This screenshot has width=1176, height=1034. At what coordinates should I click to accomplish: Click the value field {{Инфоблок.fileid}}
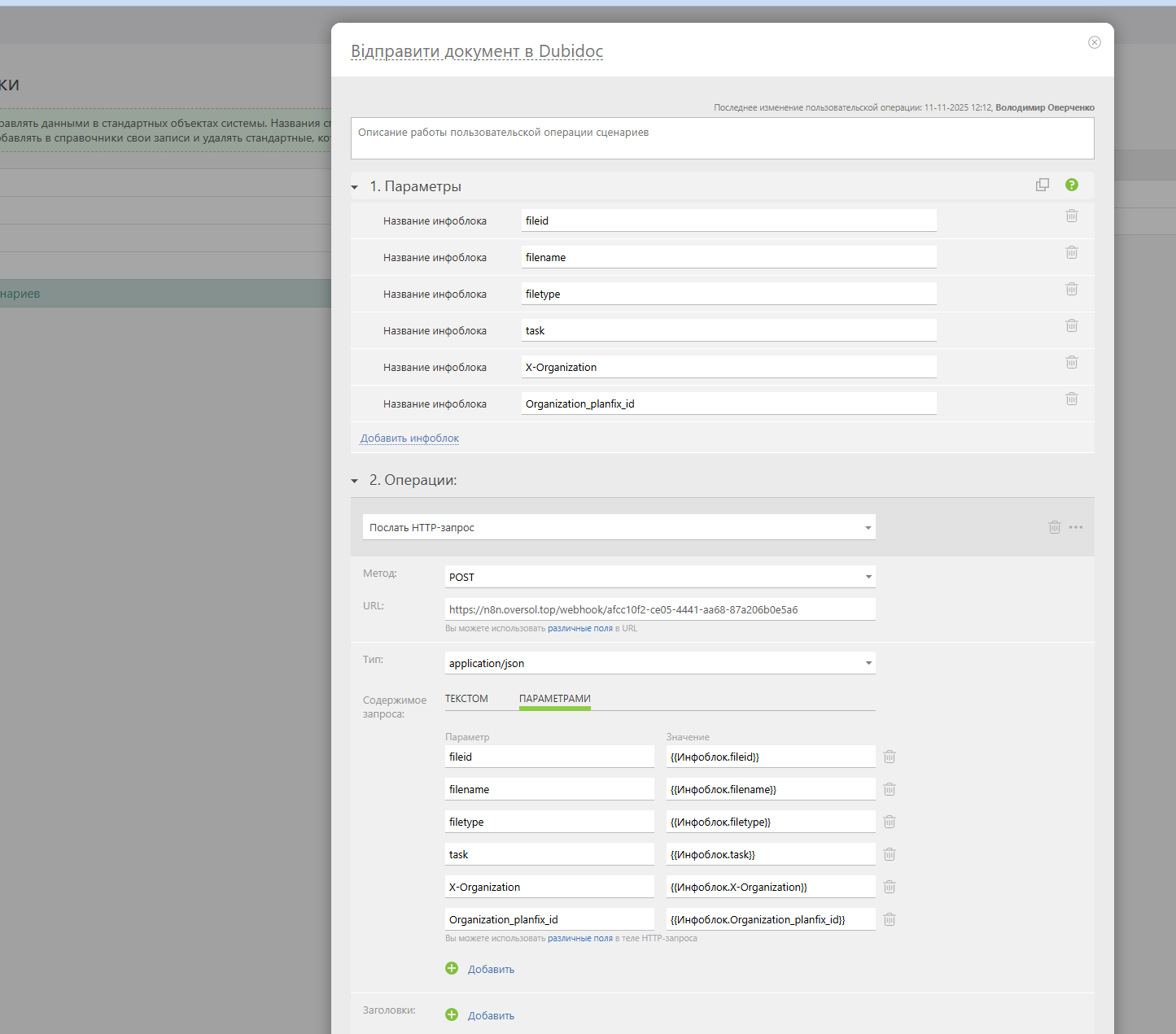pos(771,757)
